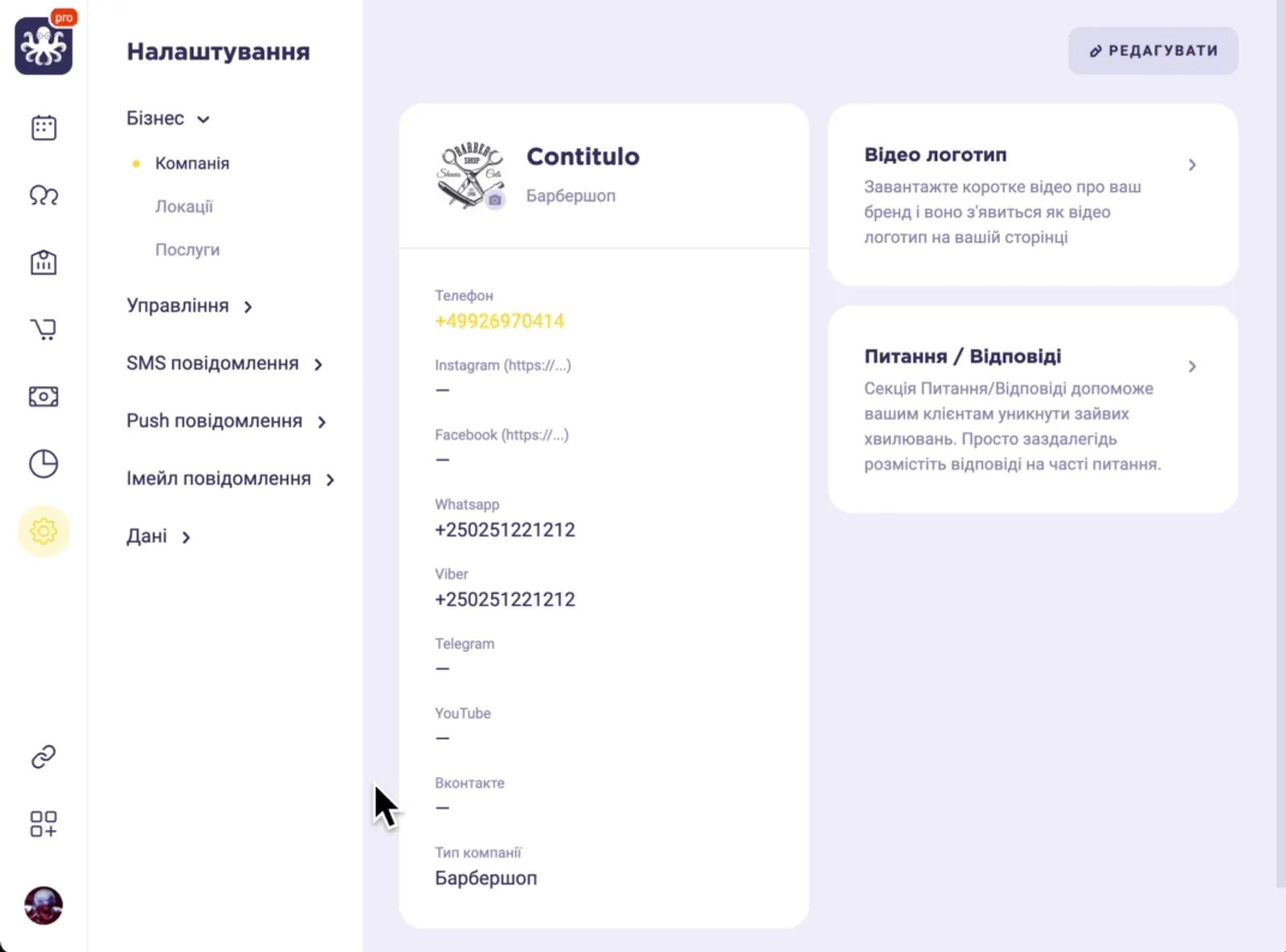Open the money payments sidebar icon
Screen dimensions: 1286x952
point(43,396)
